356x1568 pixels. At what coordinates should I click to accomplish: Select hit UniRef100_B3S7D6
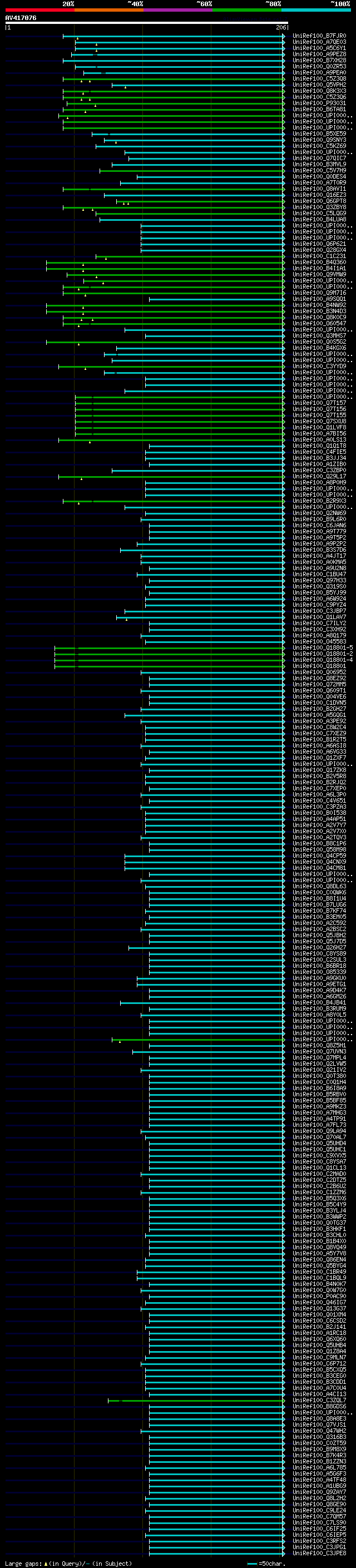click(319, 550)
